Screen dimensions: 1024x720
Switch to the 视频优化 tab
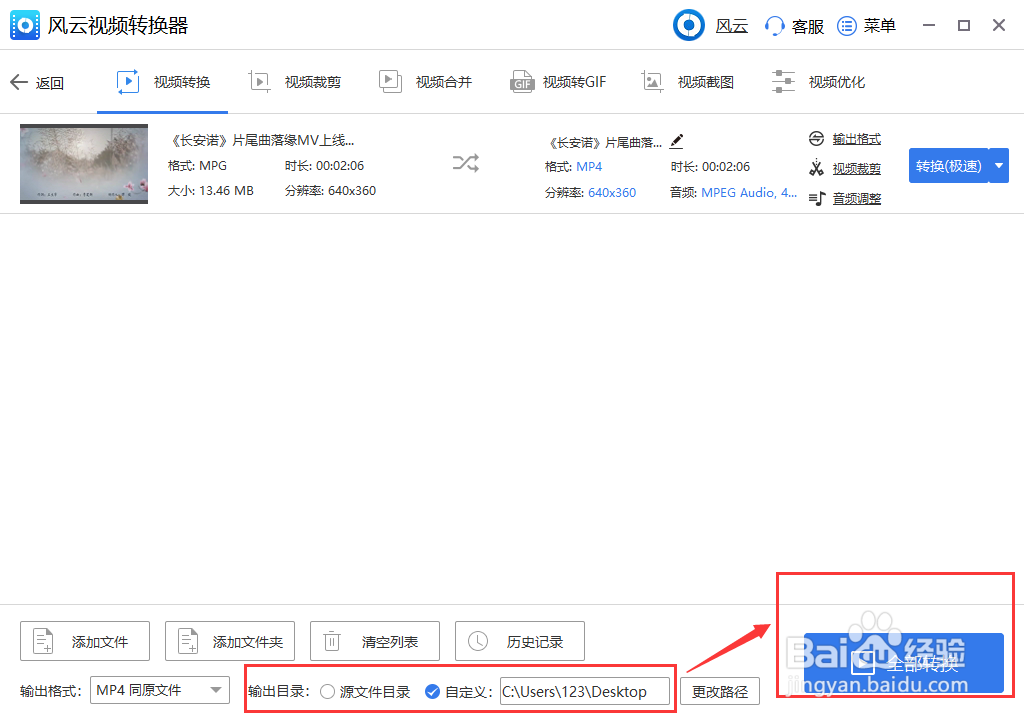818,82
